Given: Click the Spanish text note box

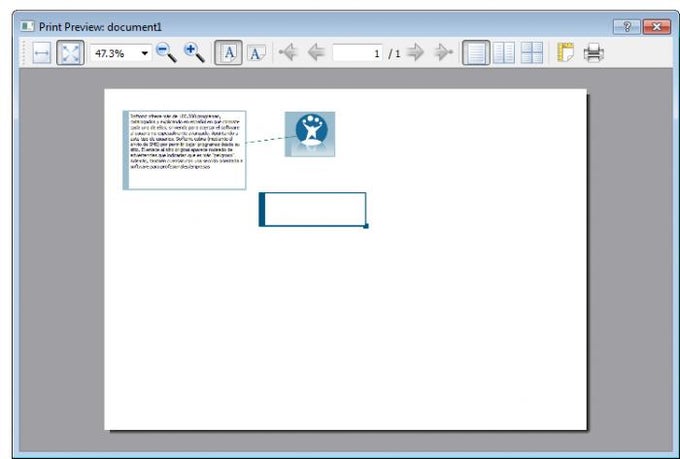Looking at the screenshot, I should pos(184,150).
